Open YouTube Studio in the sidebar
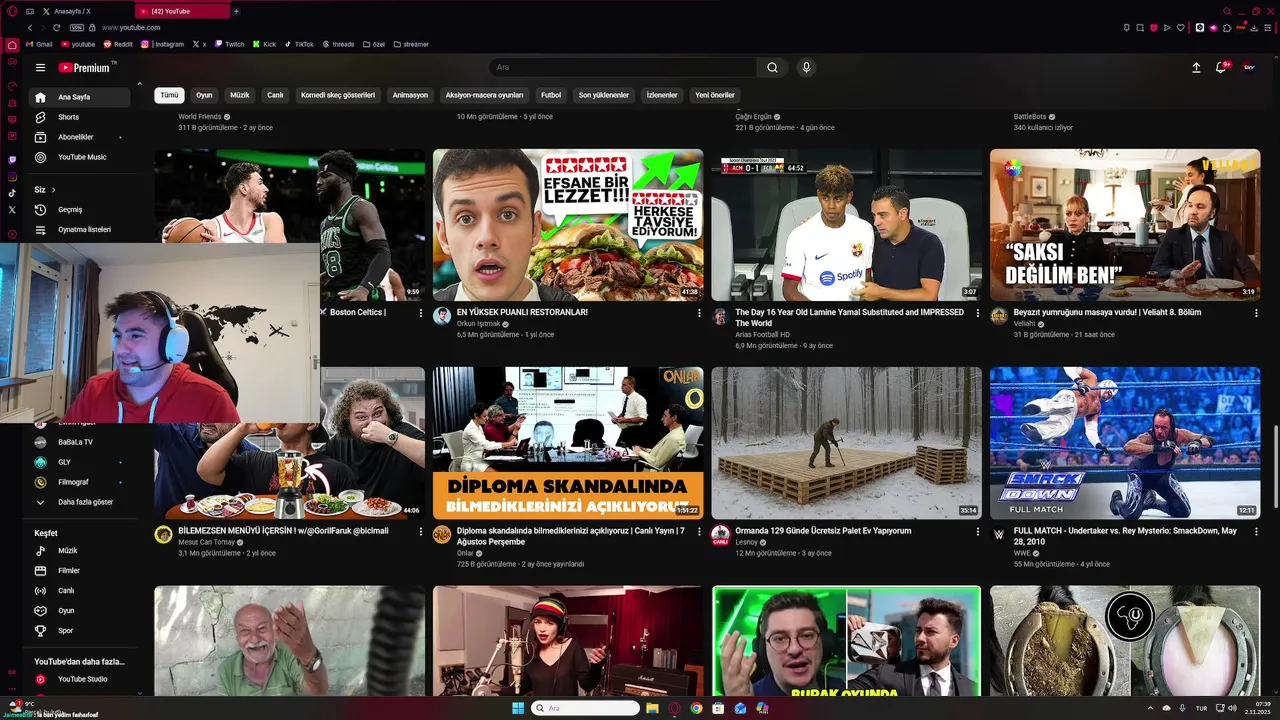The height and width of the screenshot is (720, 1280). 80,680
